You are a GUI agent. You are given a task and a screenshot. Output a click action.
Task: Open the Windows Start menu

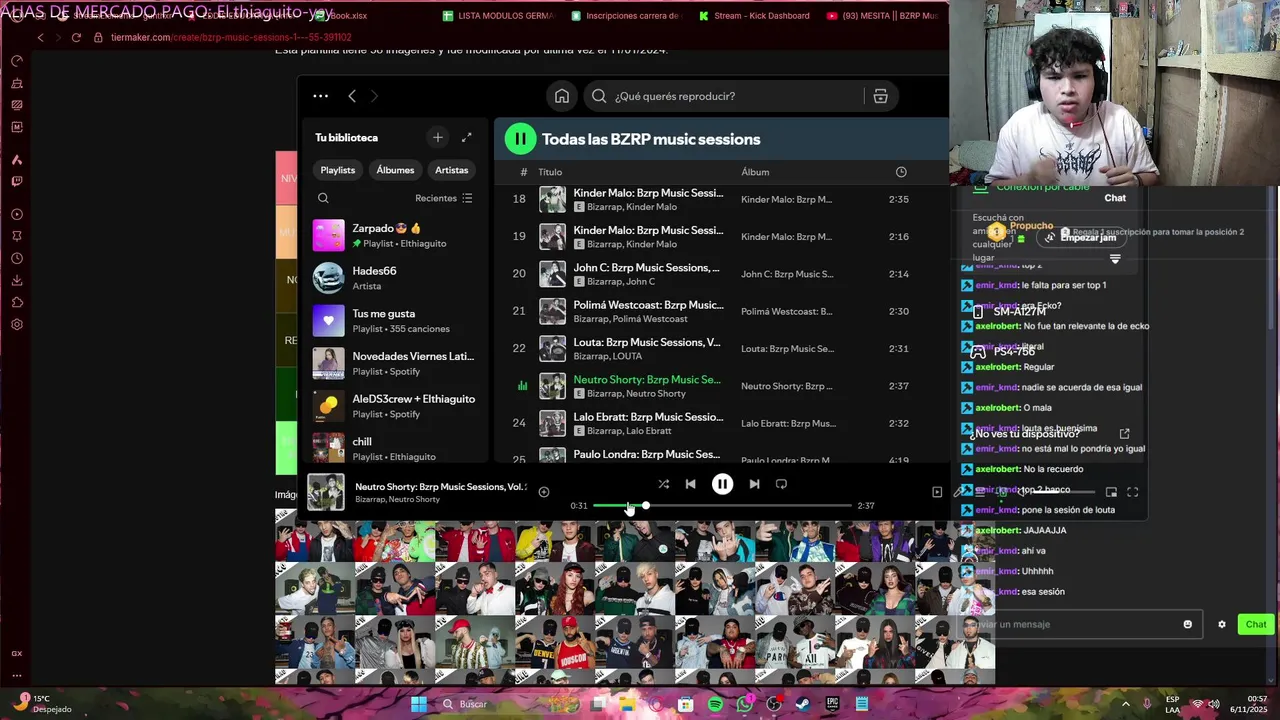[x=419, y=704]
